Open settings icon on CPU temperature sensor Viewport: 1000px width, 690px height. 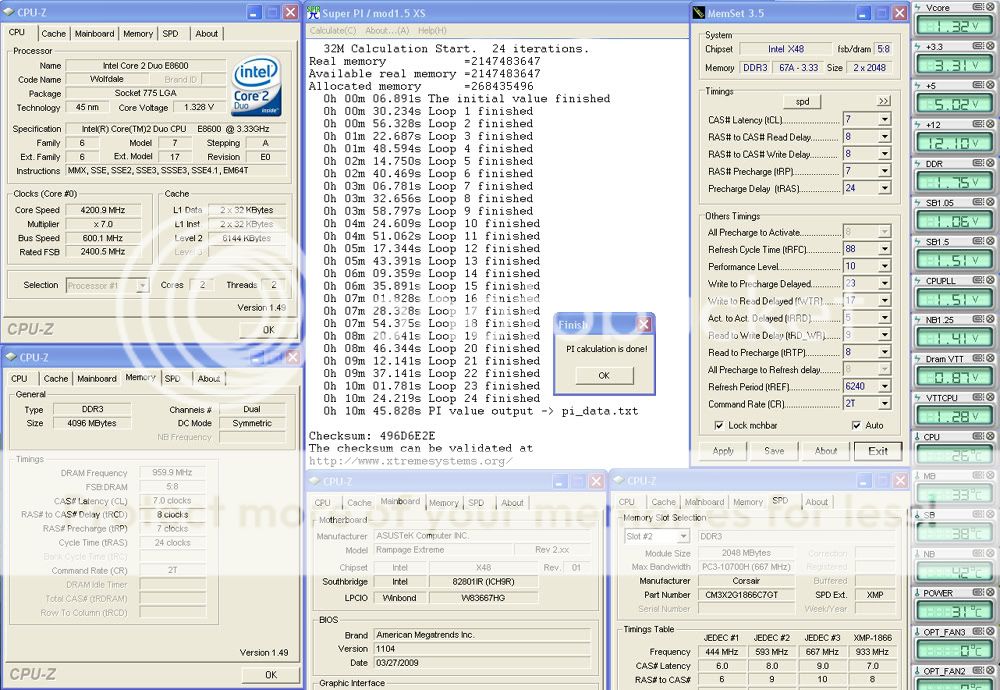977,436
